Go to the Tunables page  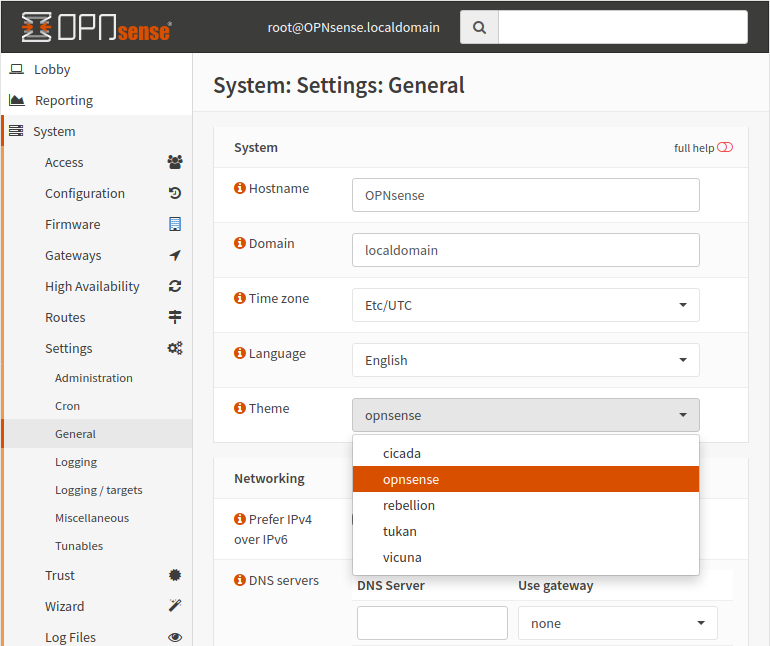click(x=79, y=546)
